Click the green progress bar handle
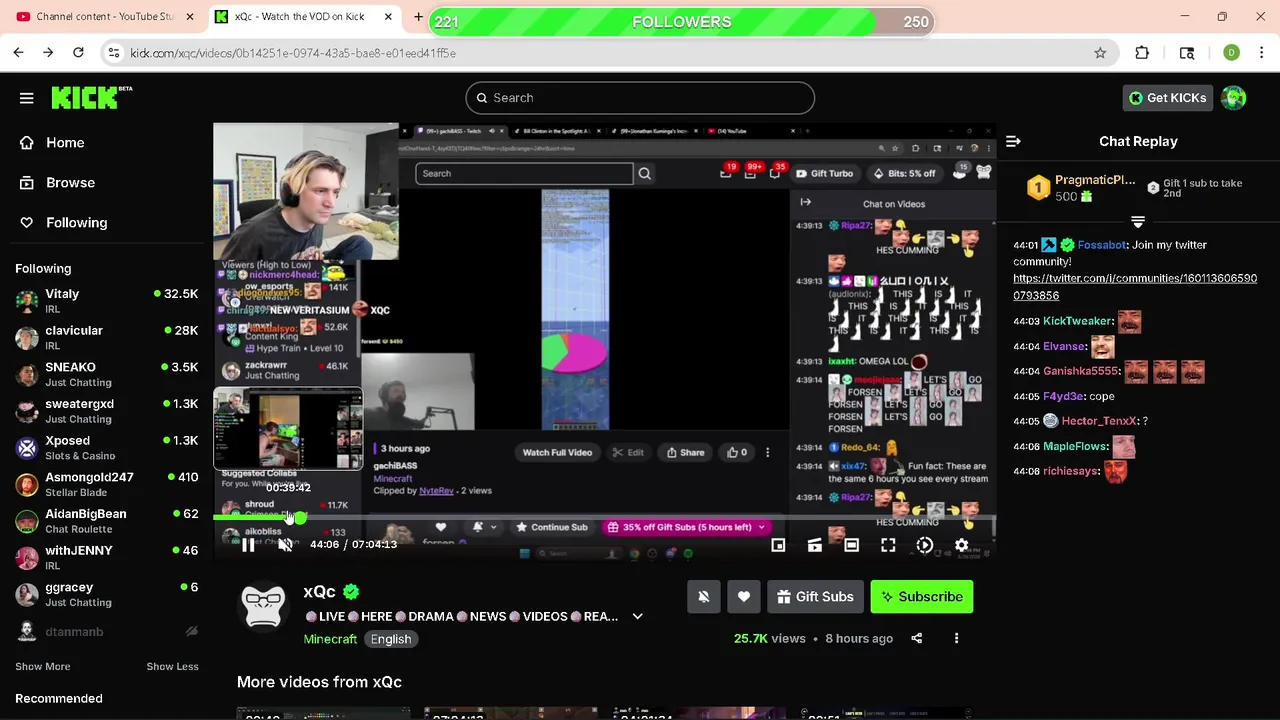The image size is (1280, 720). pyautogui.click(x=299, y=518)
